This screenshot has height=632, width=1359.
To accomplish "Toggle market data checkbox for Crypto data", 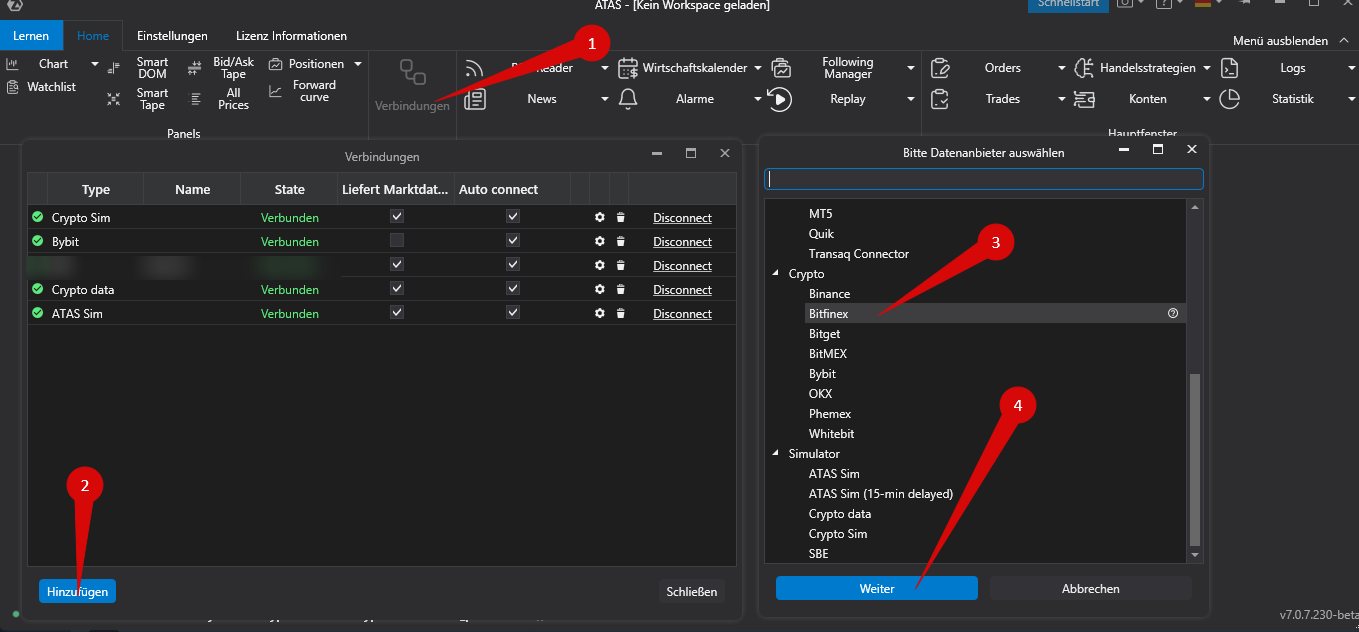I will pos(397,288).
